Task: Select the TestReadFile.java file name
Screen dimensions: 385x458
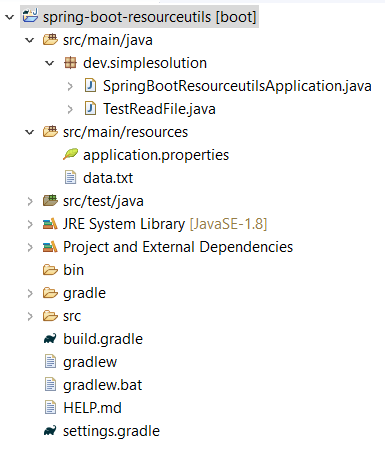Action: tap(159, 109)
